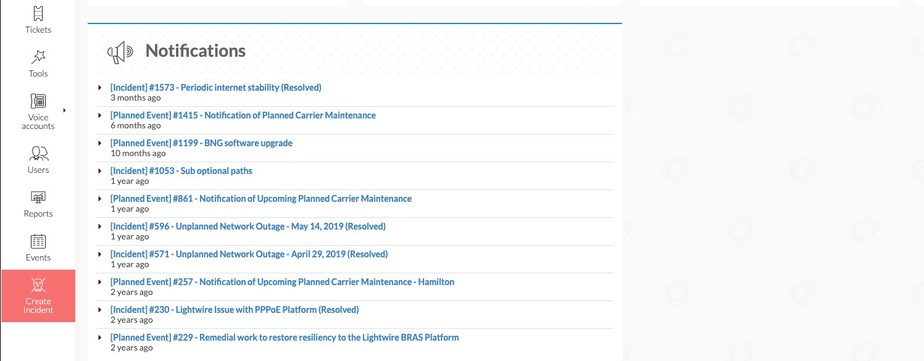Expand incident #1053 disclosure triangle
Viewport: 924px width, 361px height.
(100, 171)
